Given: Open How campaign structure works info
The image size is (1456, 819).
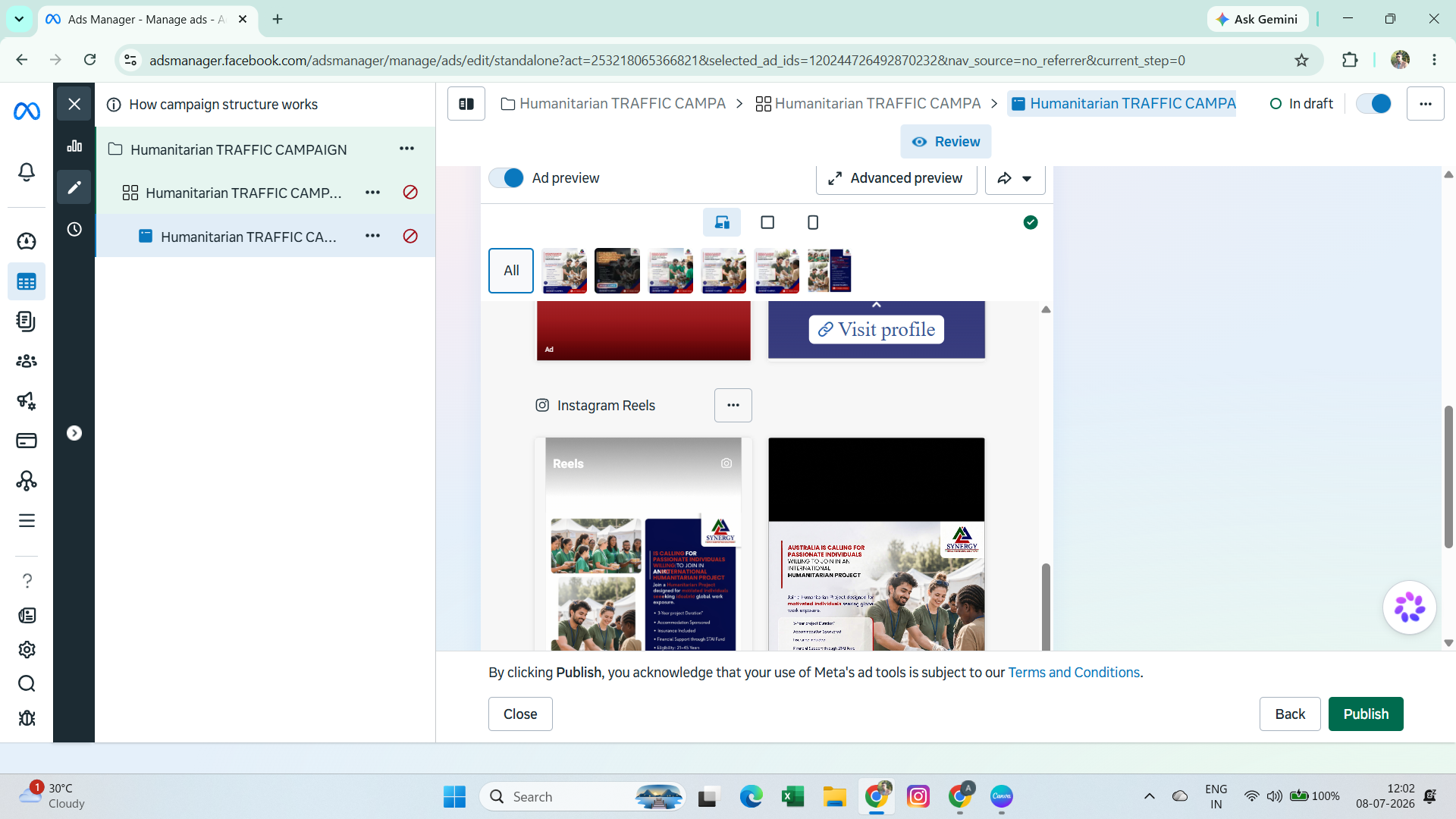Looking at the screenshot, I should pyautogui.click(x=212, y=105).
